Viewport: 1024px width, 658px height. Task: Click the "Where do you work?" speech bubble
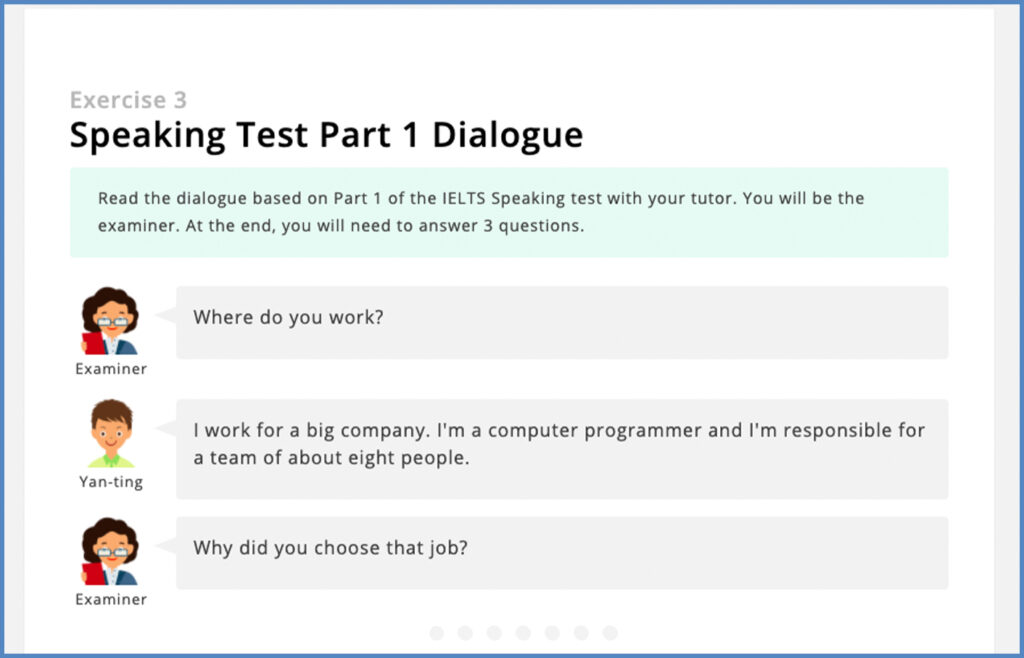pos(562,322)
